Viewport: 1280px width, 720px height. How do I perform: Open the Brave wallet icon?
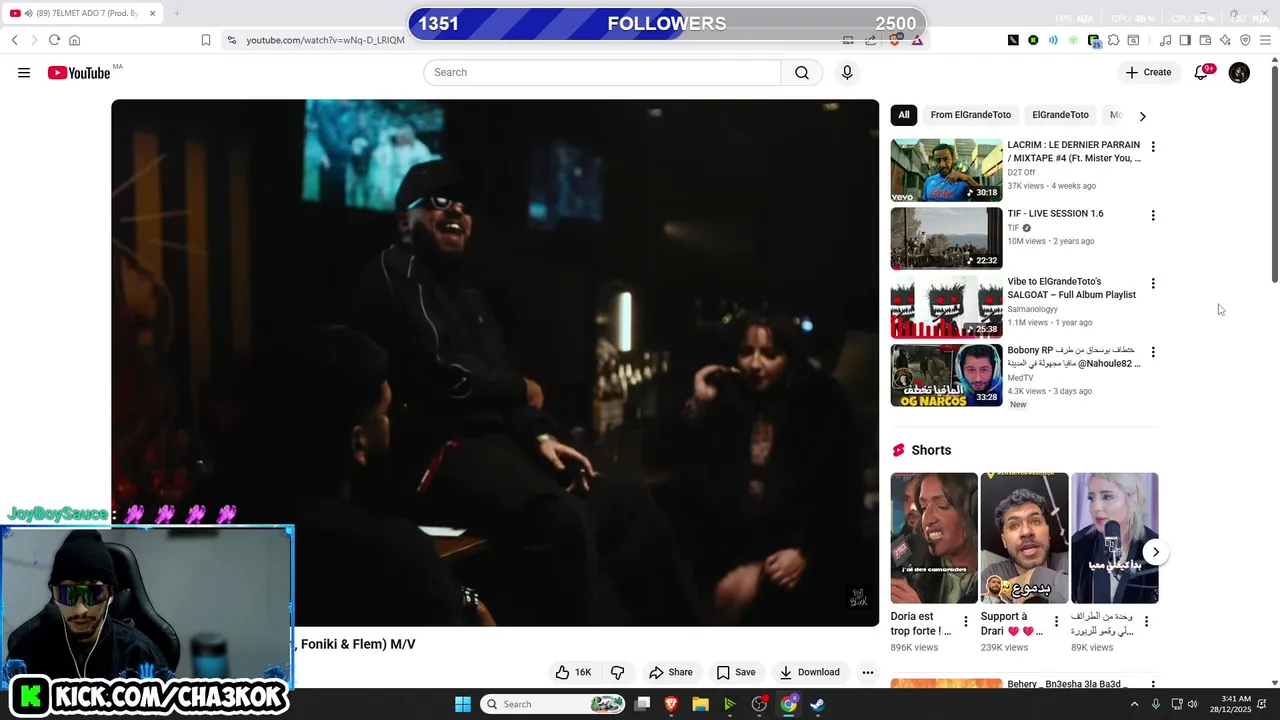(1205, 40)
